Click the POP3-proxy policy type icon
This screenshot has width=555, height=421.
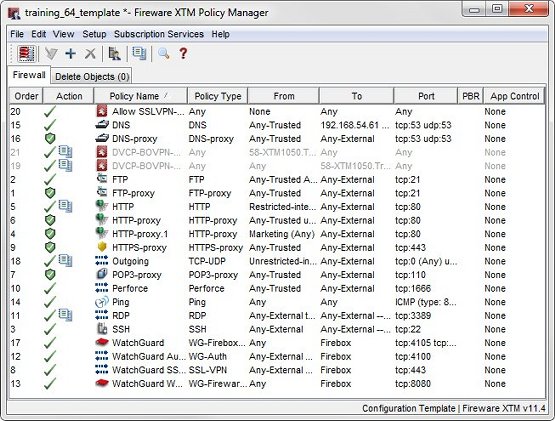tap(102, 274)
